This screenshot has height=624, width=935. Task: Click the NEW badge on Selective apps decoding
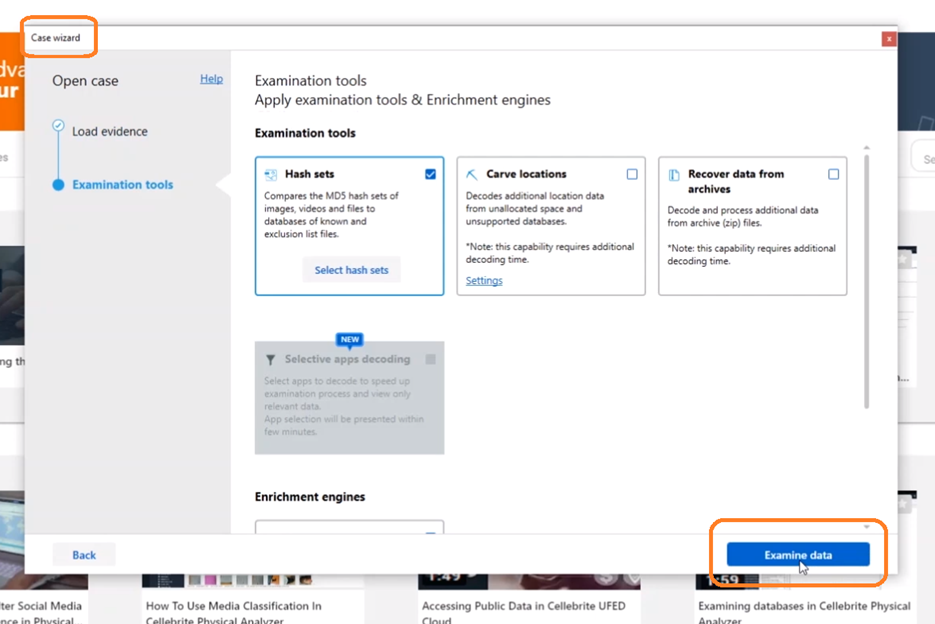[x=349, y=339]
